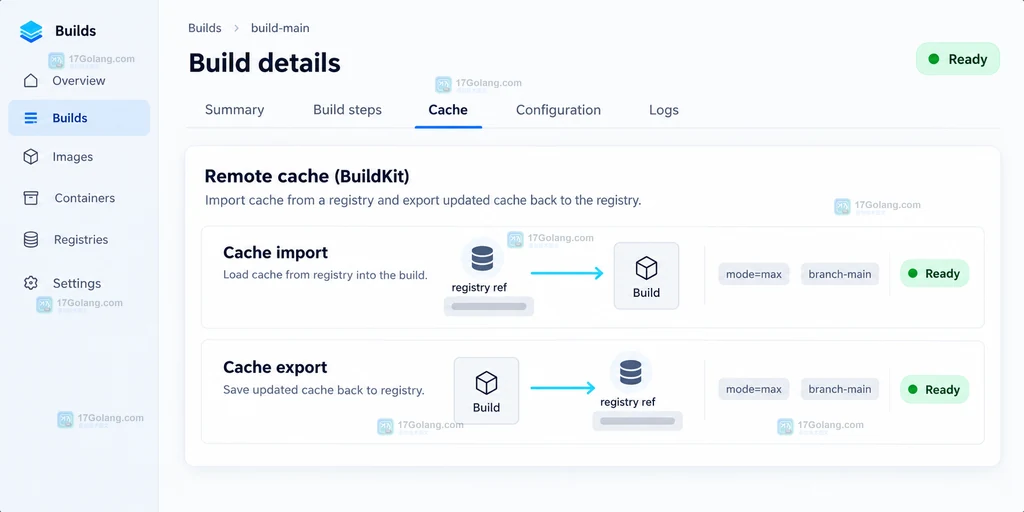This screenshot has height=512, width=1024.
Task: Click the Containers box icon in sidebar
Action: [31, 198]
